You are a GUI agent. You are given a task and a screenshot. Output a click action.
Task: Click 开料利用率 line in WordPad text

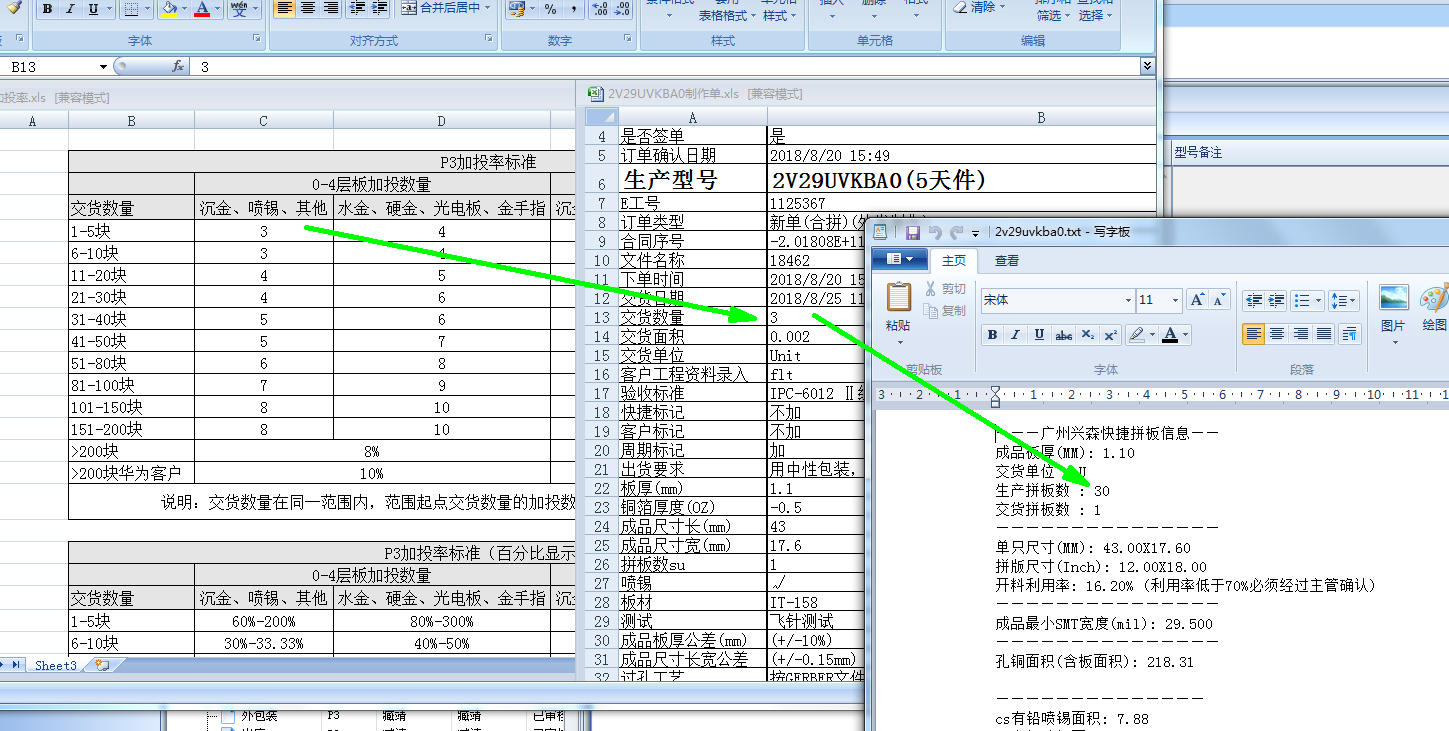click(x=1185, y=586)
